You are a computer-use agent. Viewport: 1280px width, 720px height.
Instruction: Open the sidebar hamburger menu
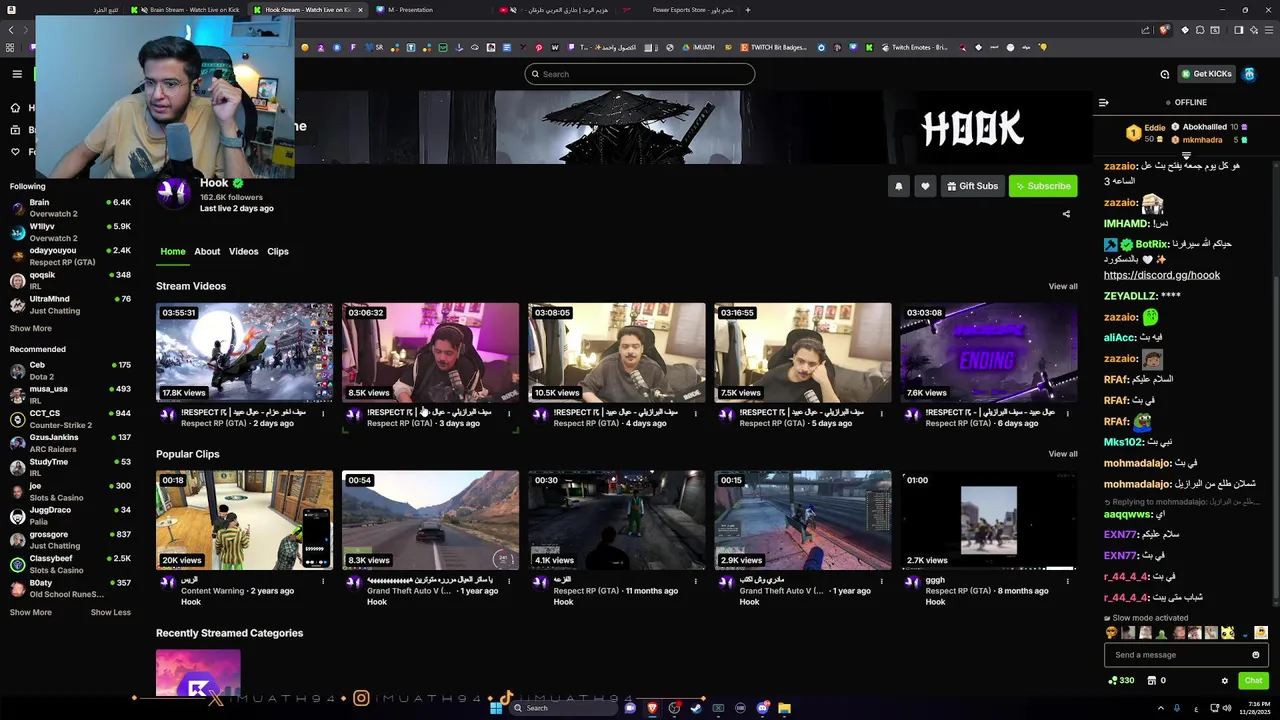coord(17,74)
